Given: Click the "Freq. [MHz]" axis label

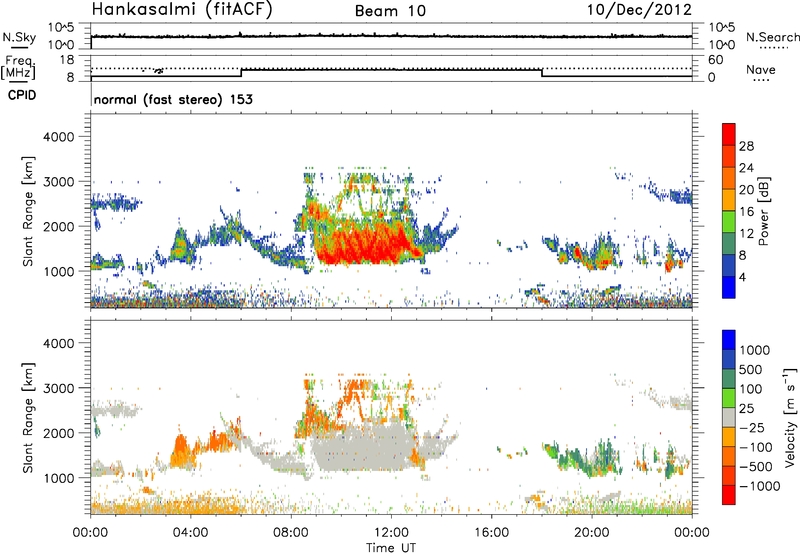Looking at the screenshot, I should point(18,67).
